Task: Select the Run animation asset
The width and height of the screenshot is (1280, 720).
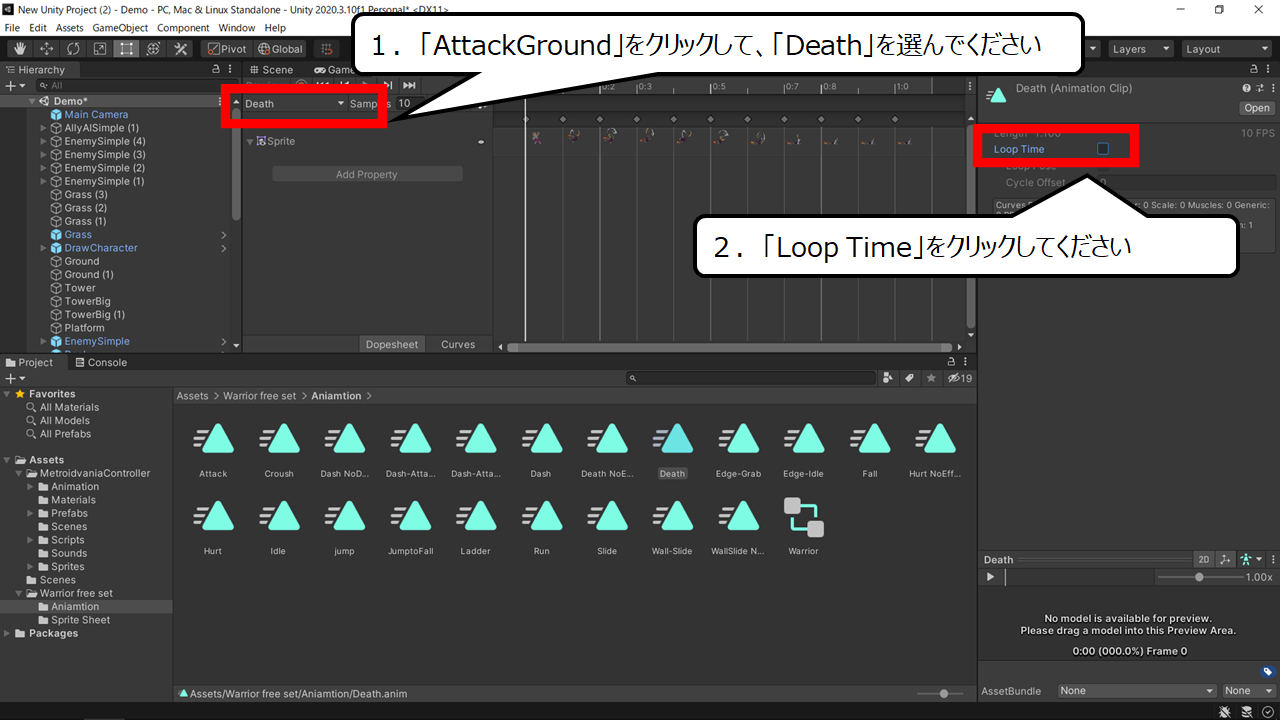Action: 541,527
